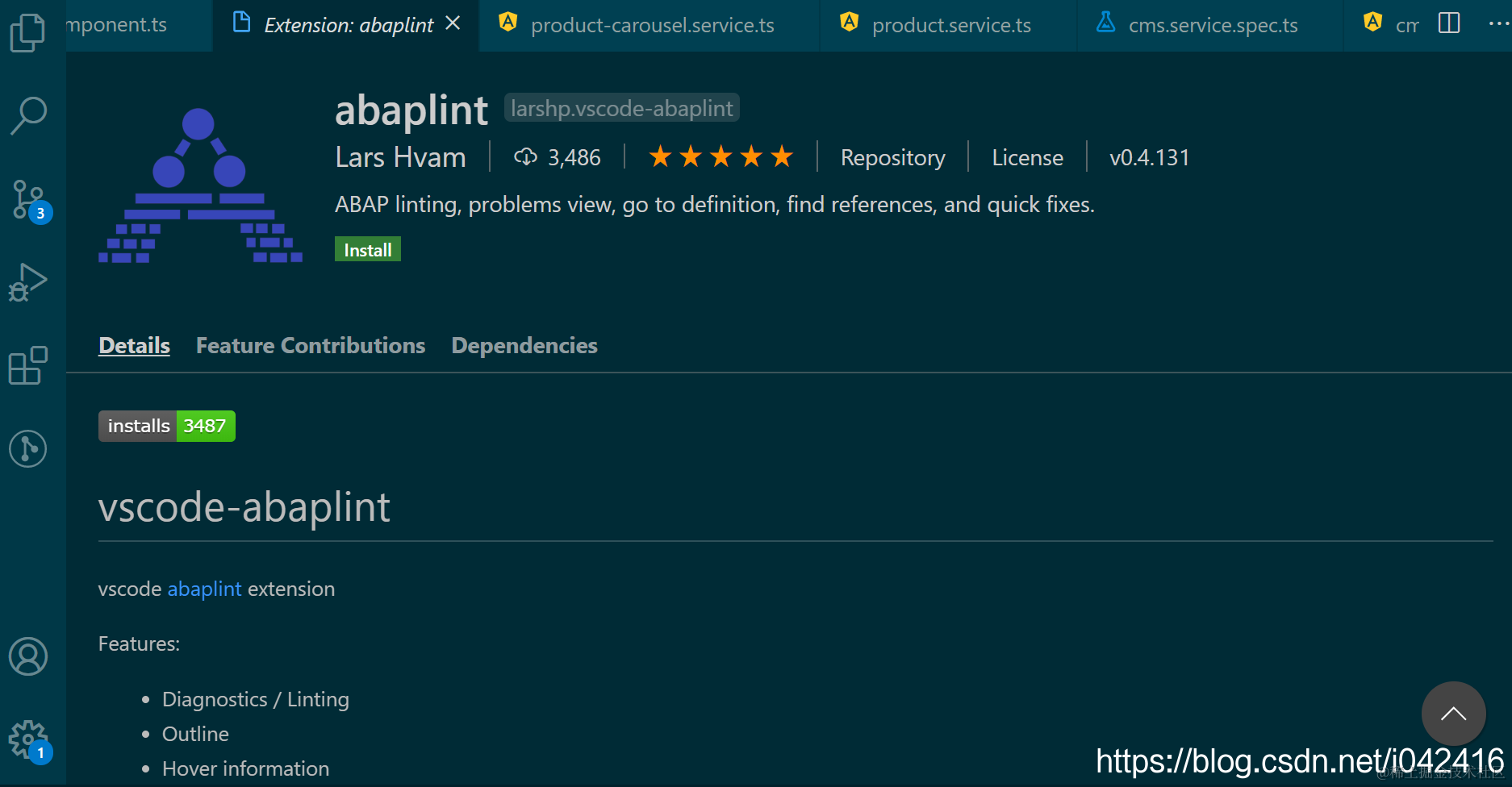Click the scroll-to-top arrow button

(1453, 714)
